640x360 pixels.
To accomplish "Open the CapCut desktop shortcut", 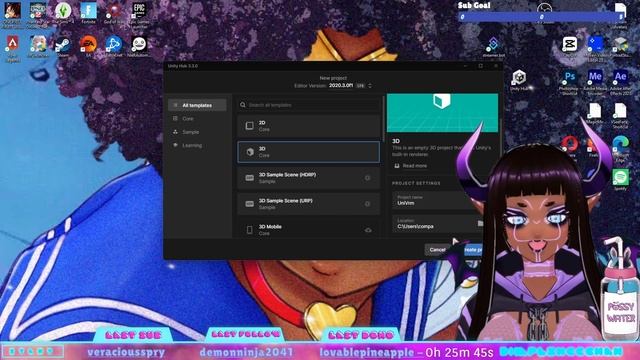I will 569,46.
